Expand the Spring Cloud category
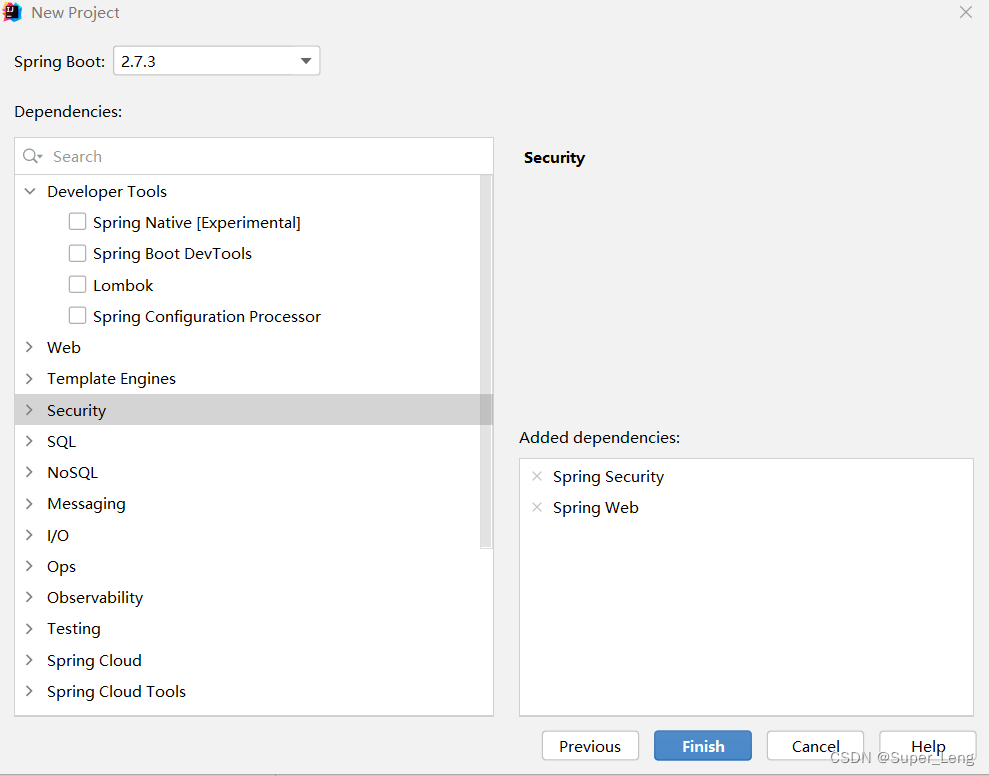 tap(30, 660)
